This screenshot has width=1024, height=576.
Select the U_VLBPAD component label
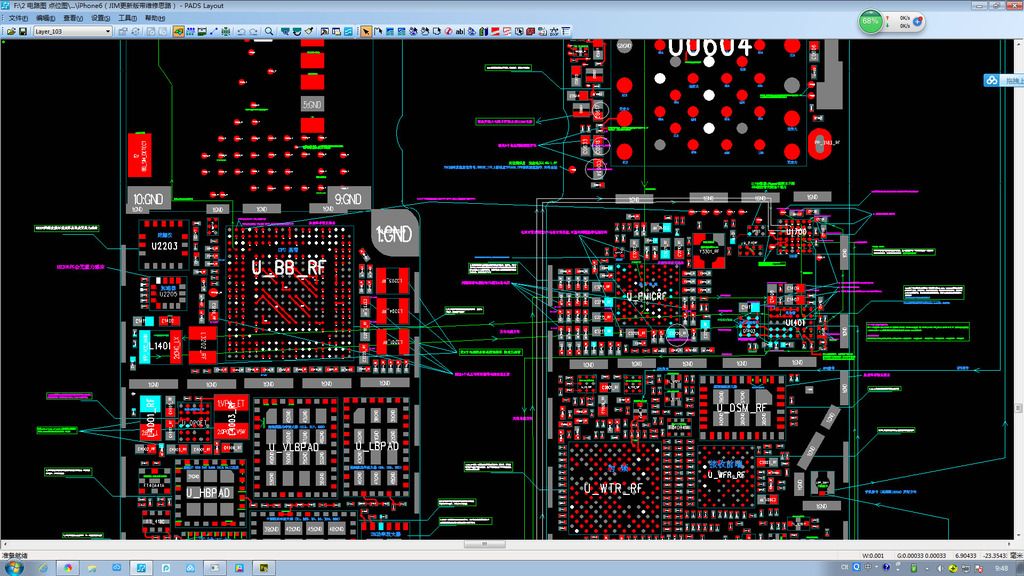click(293, 447)
